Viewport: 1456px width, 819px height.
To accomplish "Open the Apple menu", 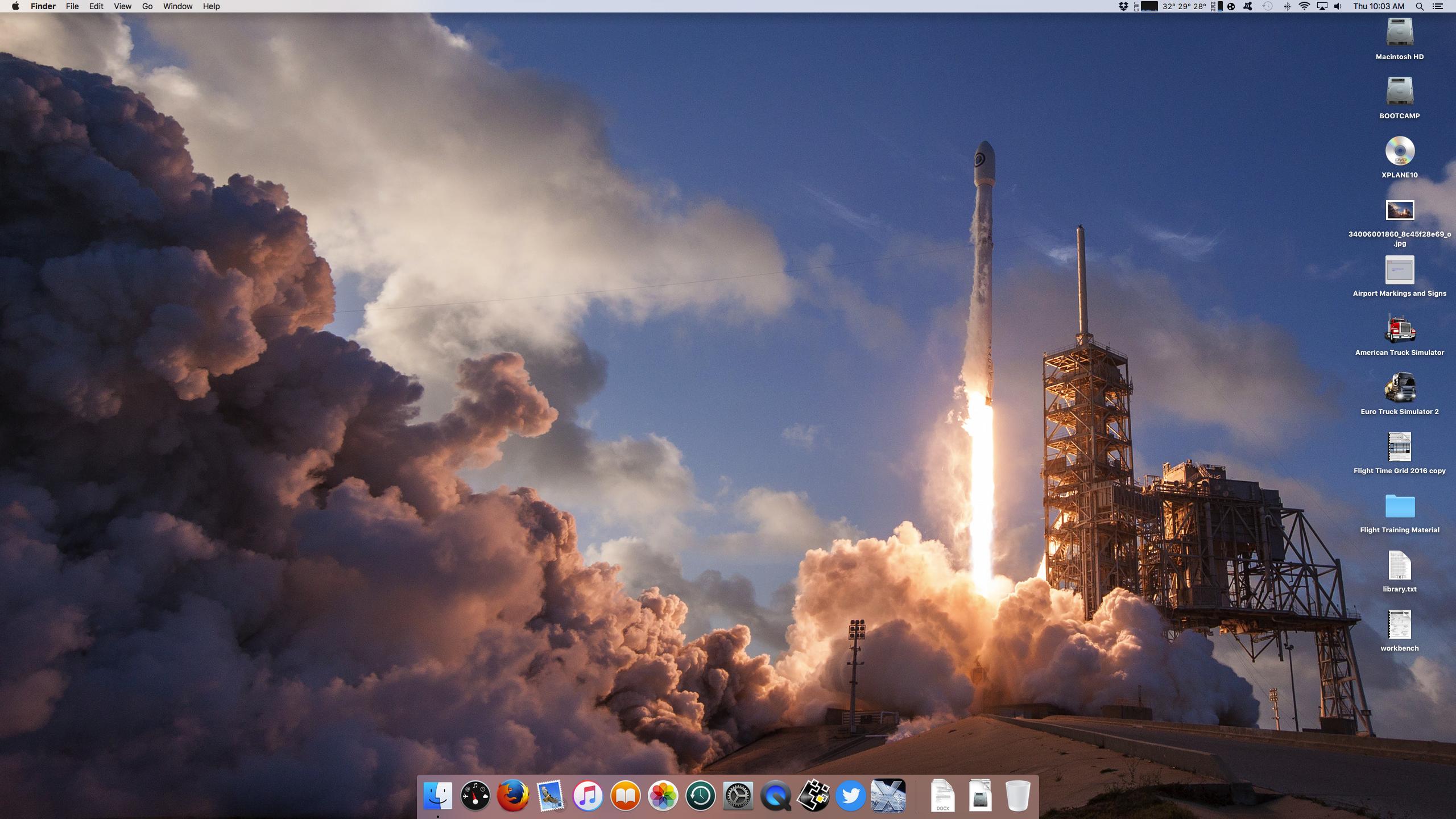I will 15,6.
